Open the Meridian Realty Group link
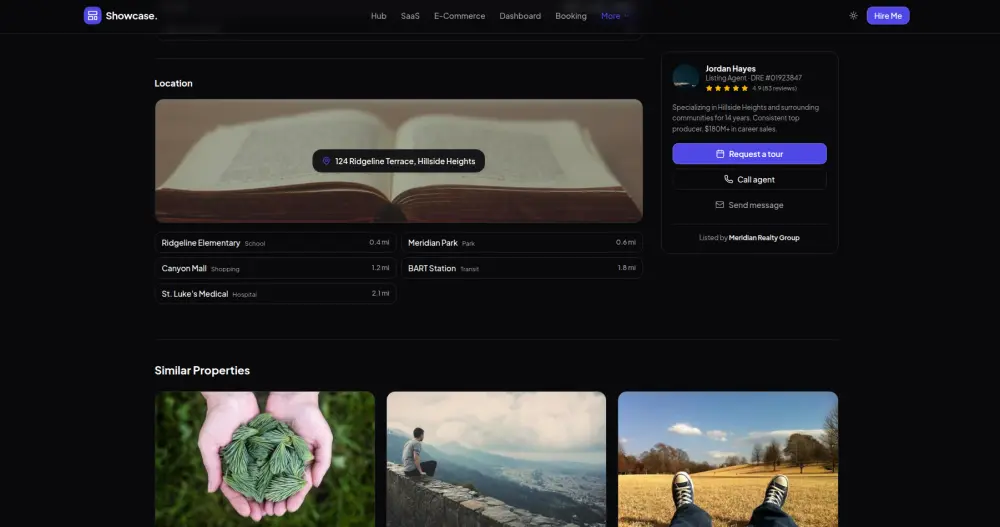 763,237
